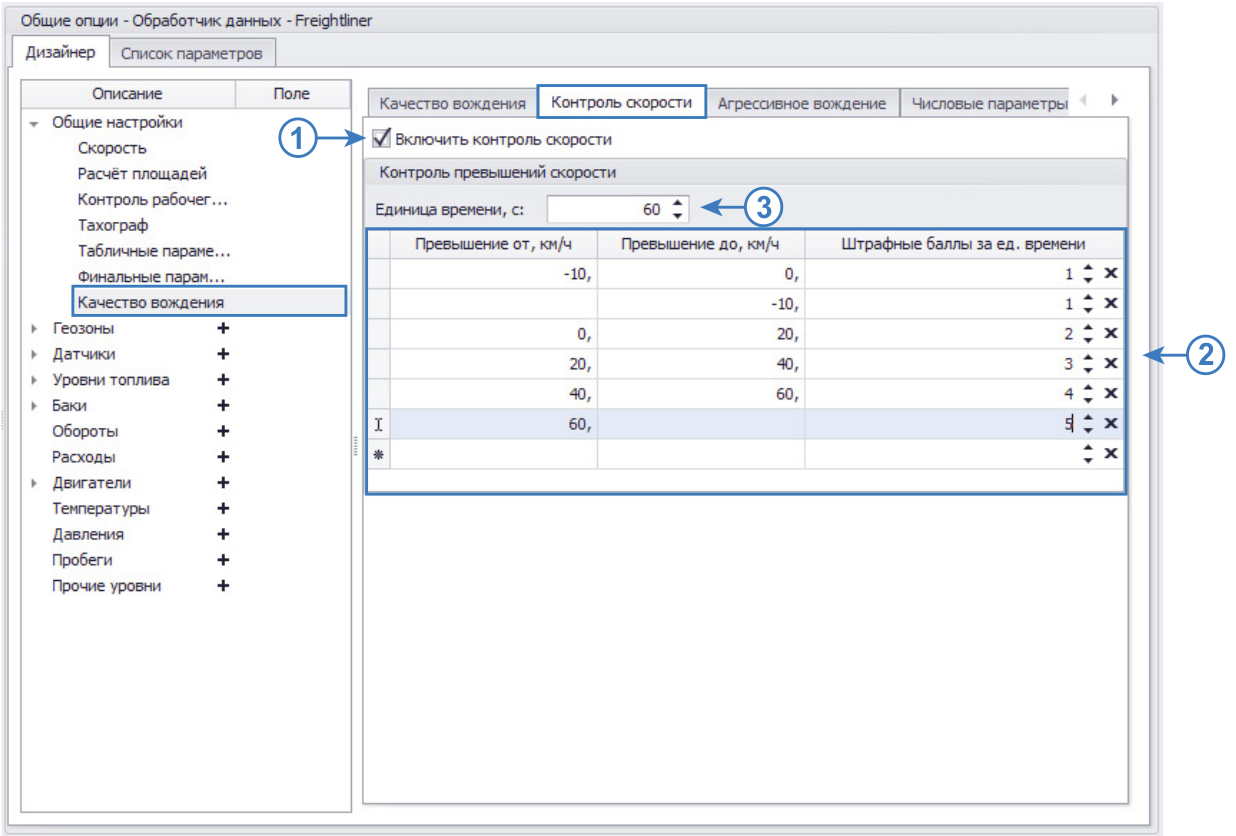
Task: Remove the row starting at 60 km/h
Action: (1110, 424)
